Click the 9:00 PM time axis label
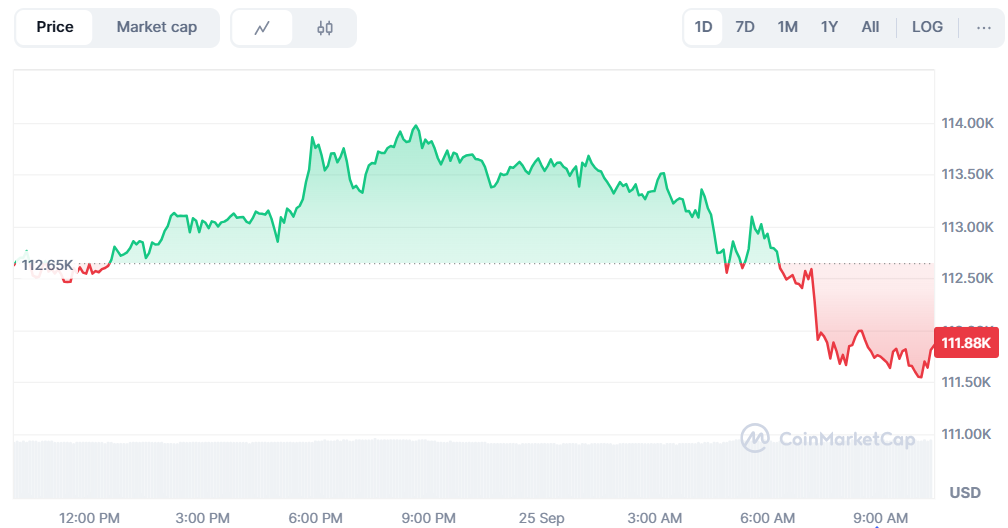This screenshot has height=528, width=1008. point(429,517)
